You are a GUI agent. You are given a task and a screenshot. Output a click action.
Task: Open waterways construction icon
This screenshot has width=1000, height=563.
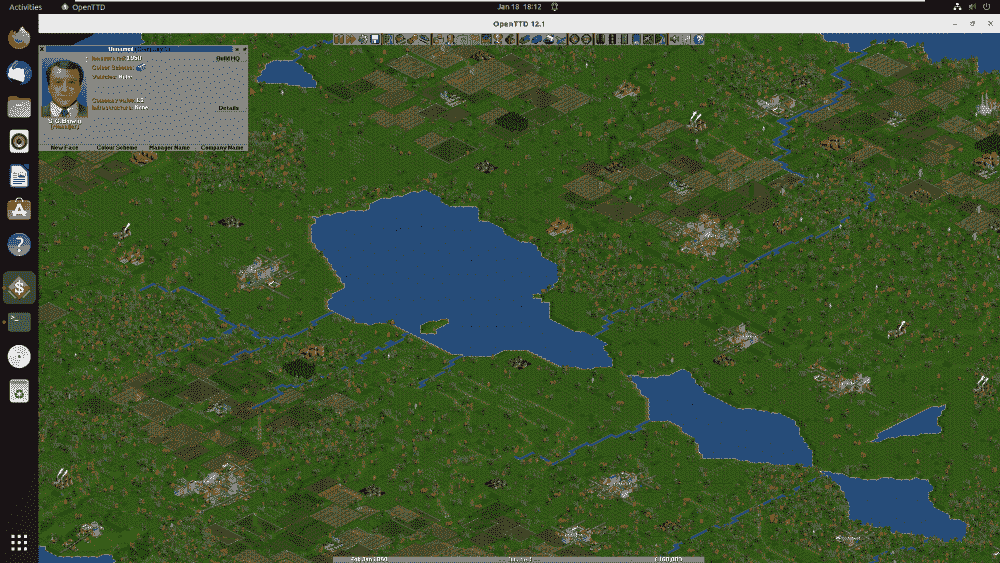click(636, 40)
